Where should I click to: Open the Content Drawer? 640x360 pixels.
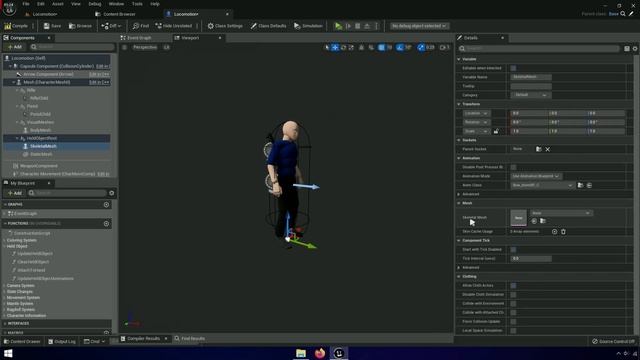tap(22, 342)
